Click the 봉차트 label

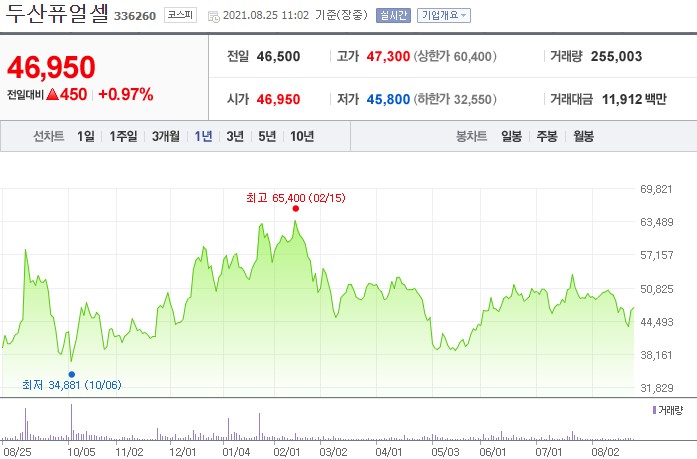tap(472, 136)
